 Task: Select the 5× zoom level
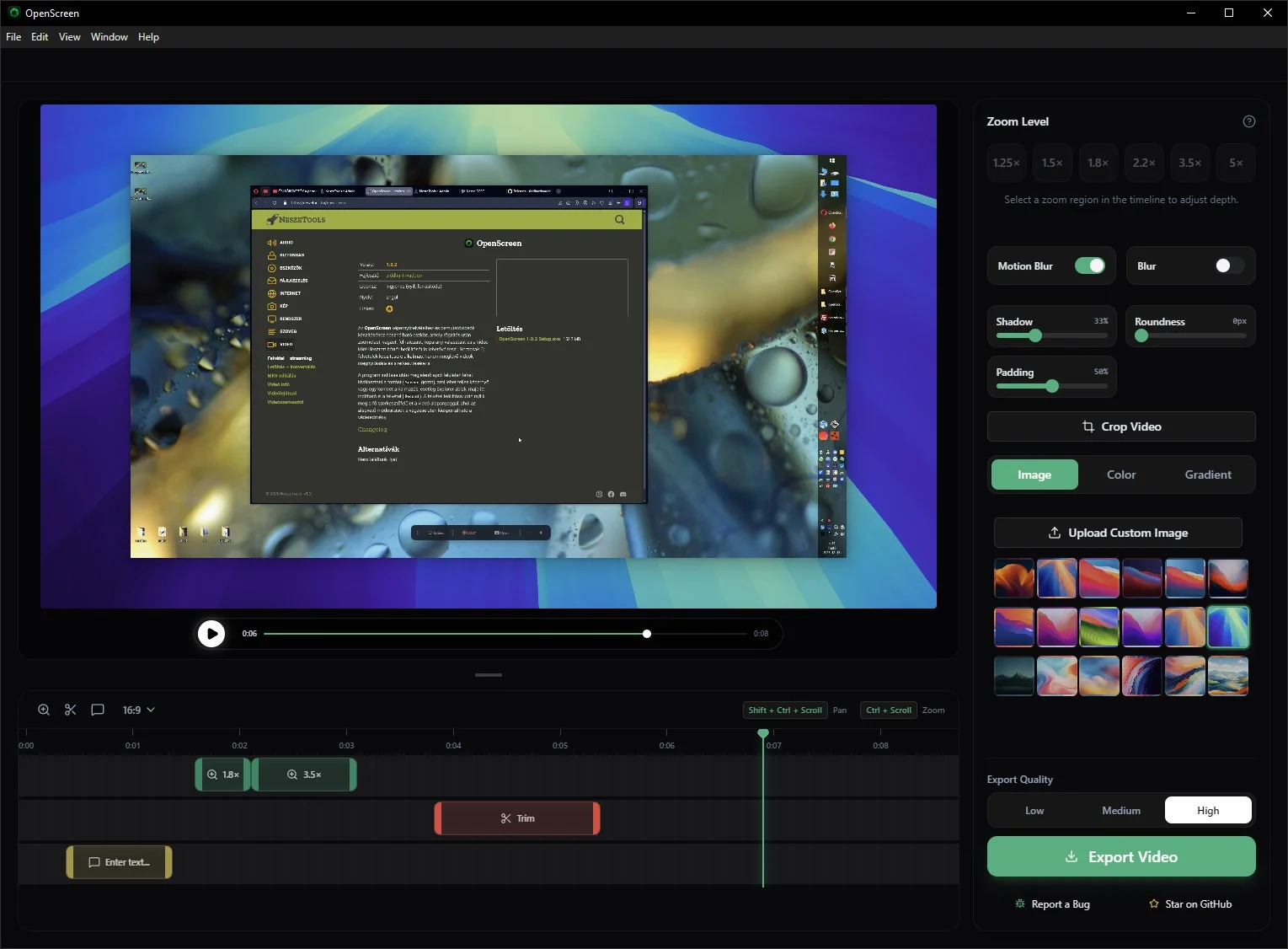pyautogui.click(x=1236, y=163)
